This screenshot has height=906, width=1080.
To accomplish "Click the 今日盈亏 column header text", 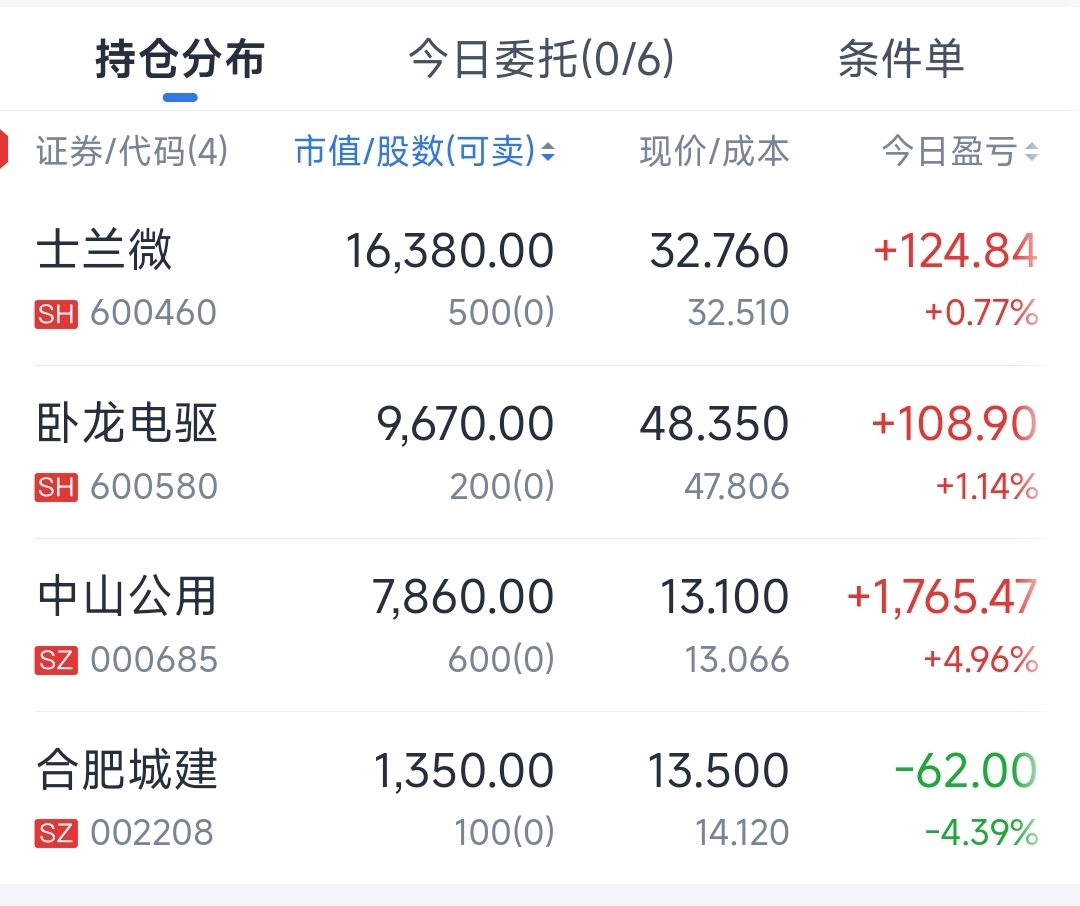I will pos(948,152).
